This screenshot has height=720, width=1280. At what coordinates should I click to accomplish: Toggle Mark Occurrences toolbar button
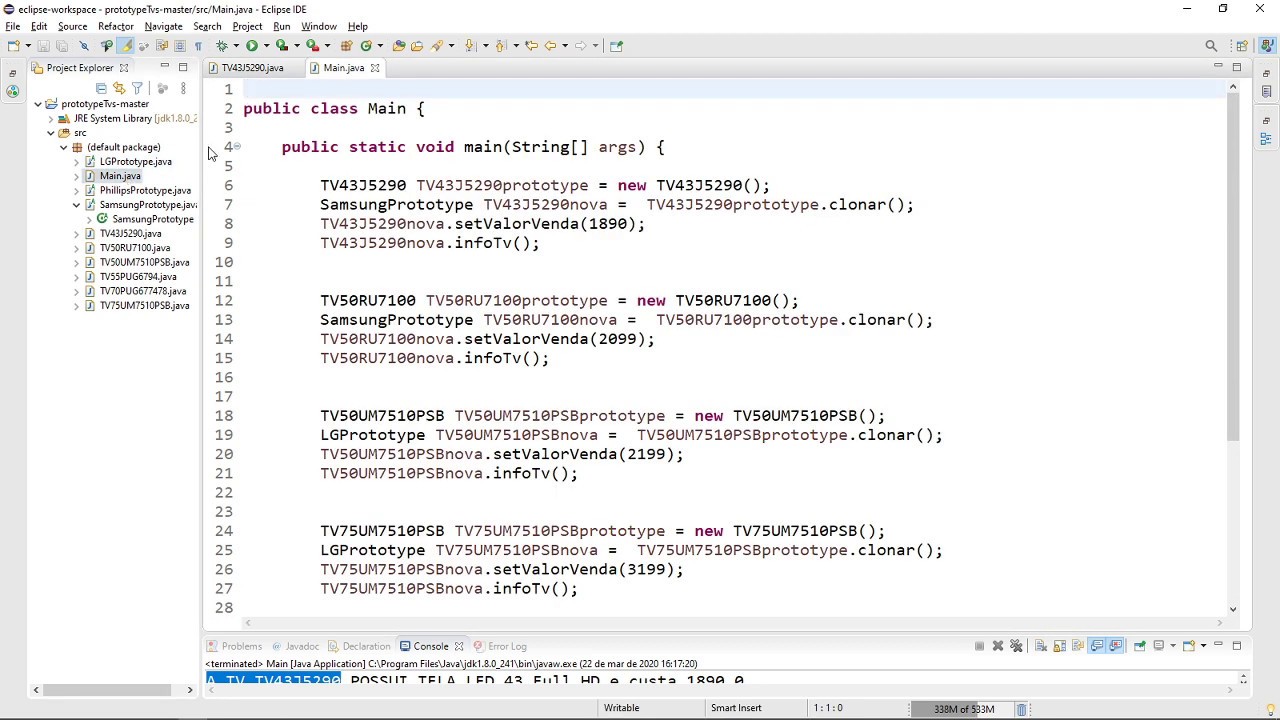(125, 45)
